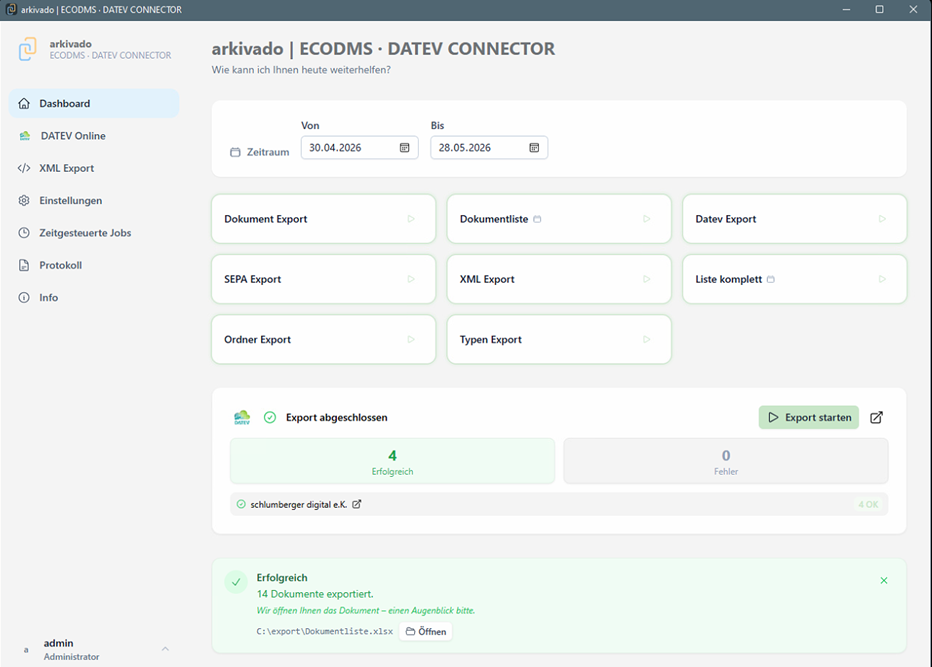Click the DATEV Online cloud icon
Viewport: 932px width, 667px height.
click(x=24, y=136)
